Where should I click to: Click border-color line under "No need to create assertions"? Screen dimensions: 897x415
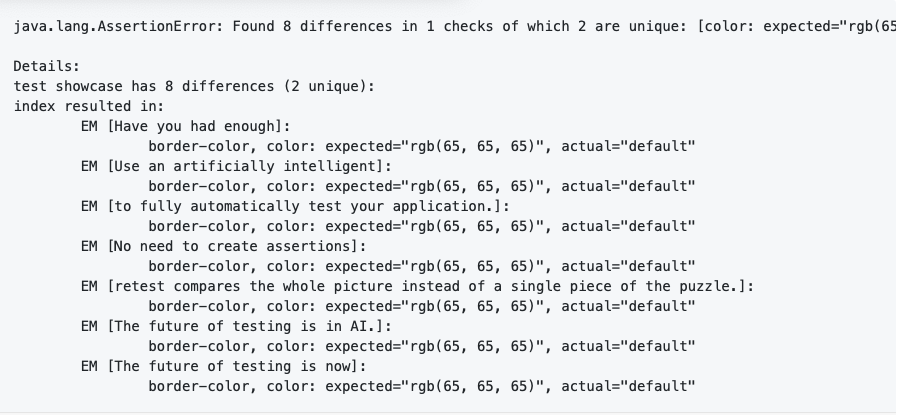pyautogui.click(x=421, y=266)
